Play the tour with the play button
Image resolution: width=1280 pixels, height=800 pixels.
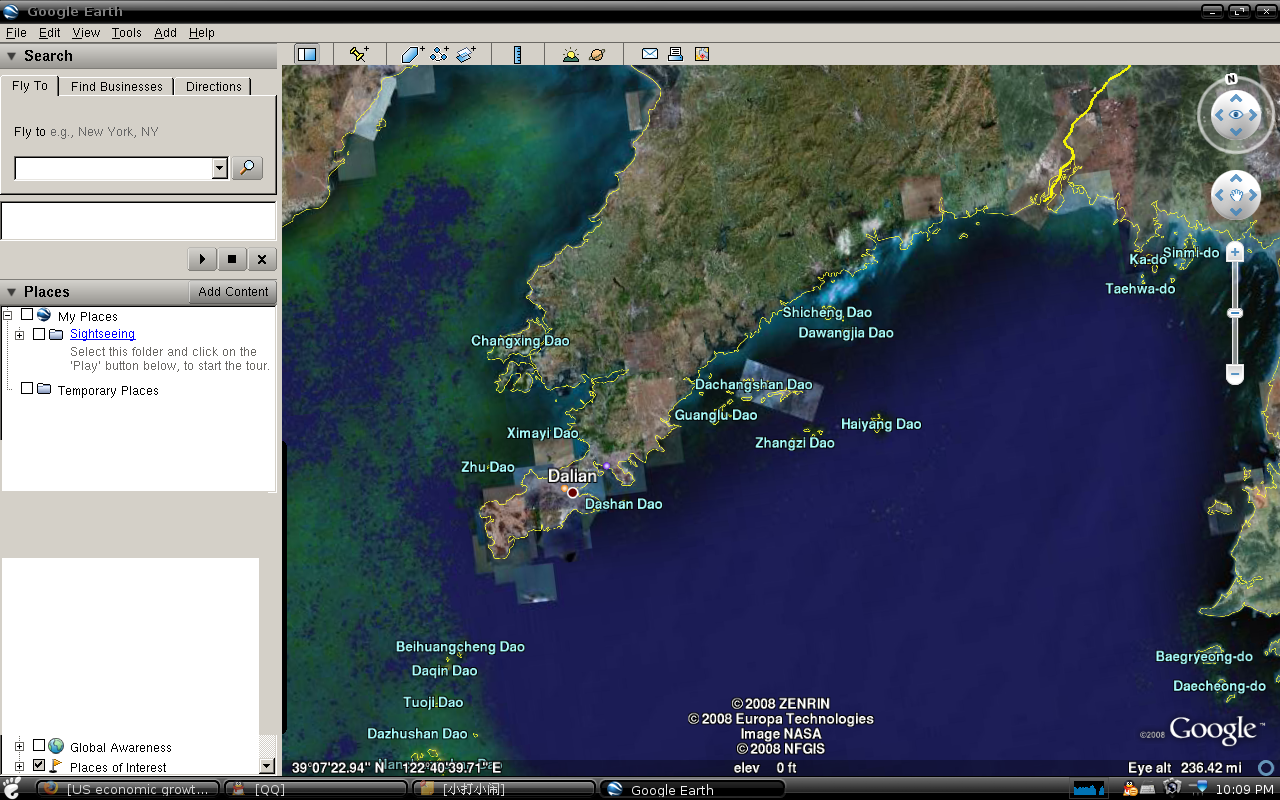click(x=202, y=259)
